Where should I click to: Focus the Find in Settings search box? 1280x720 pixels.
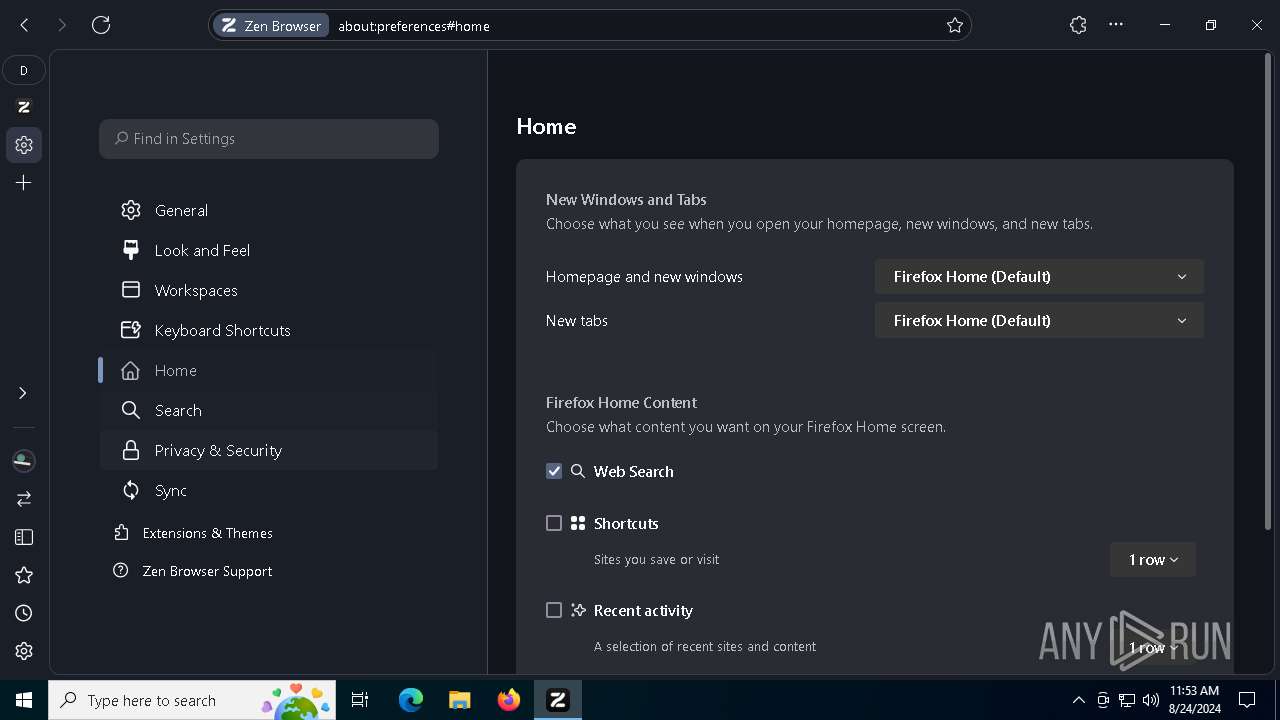pyautogui.click(x=269, y=139)
